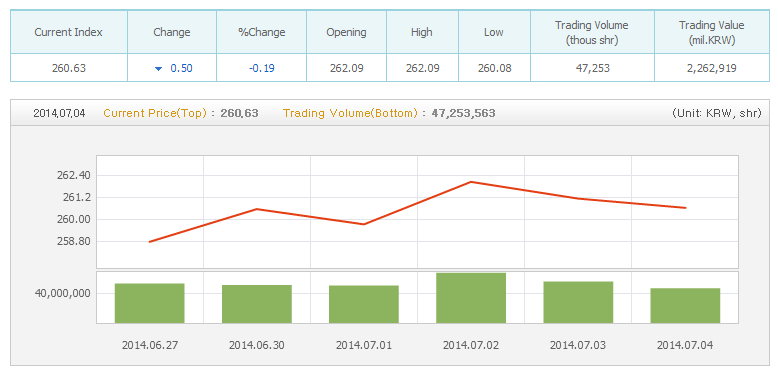Click the trading value 2,262,919

point(712,68)
